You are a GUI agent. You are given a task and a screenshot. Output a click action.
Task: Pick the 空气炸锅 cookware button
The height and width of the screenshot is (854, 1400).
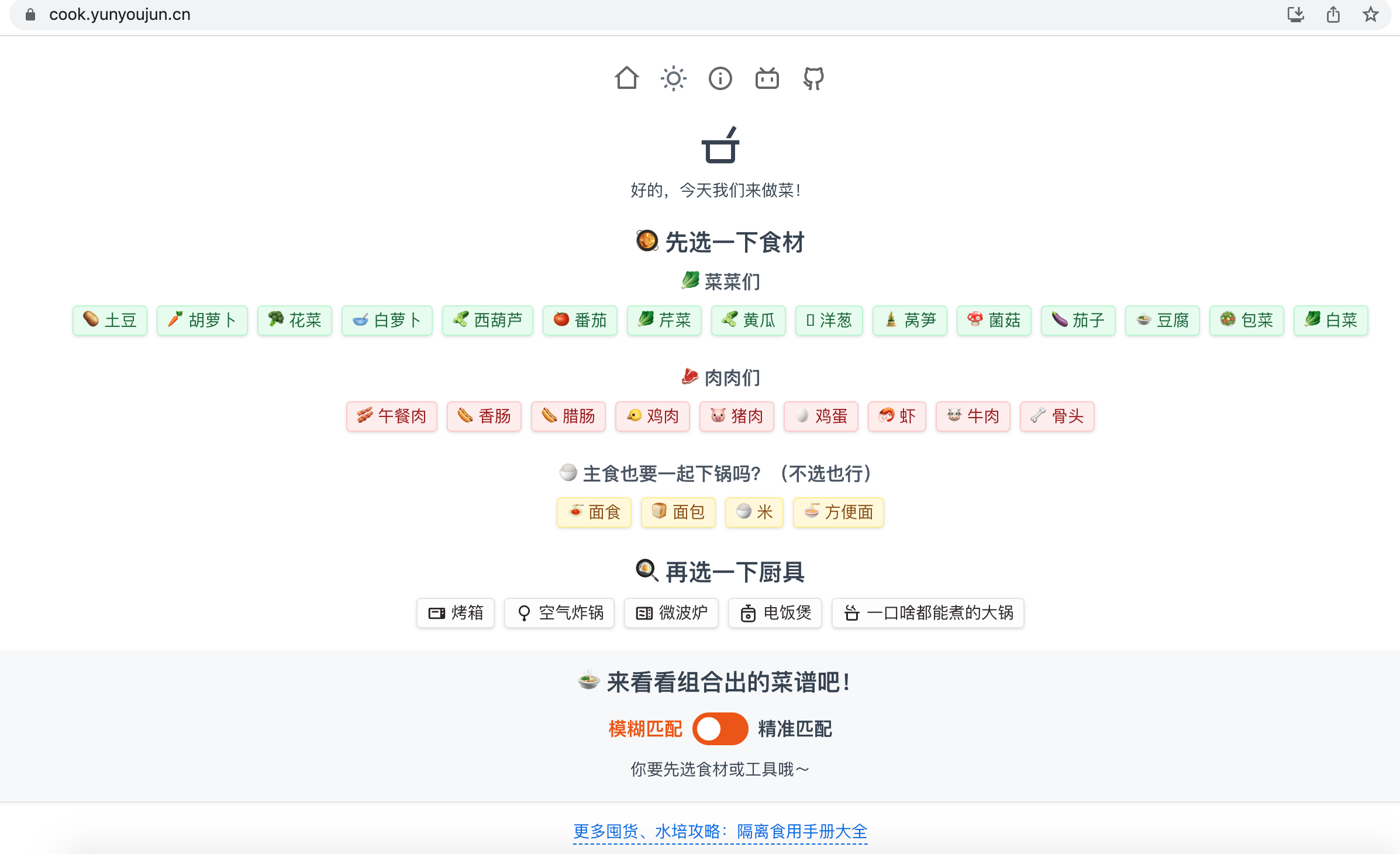click(x=559, y=613)
